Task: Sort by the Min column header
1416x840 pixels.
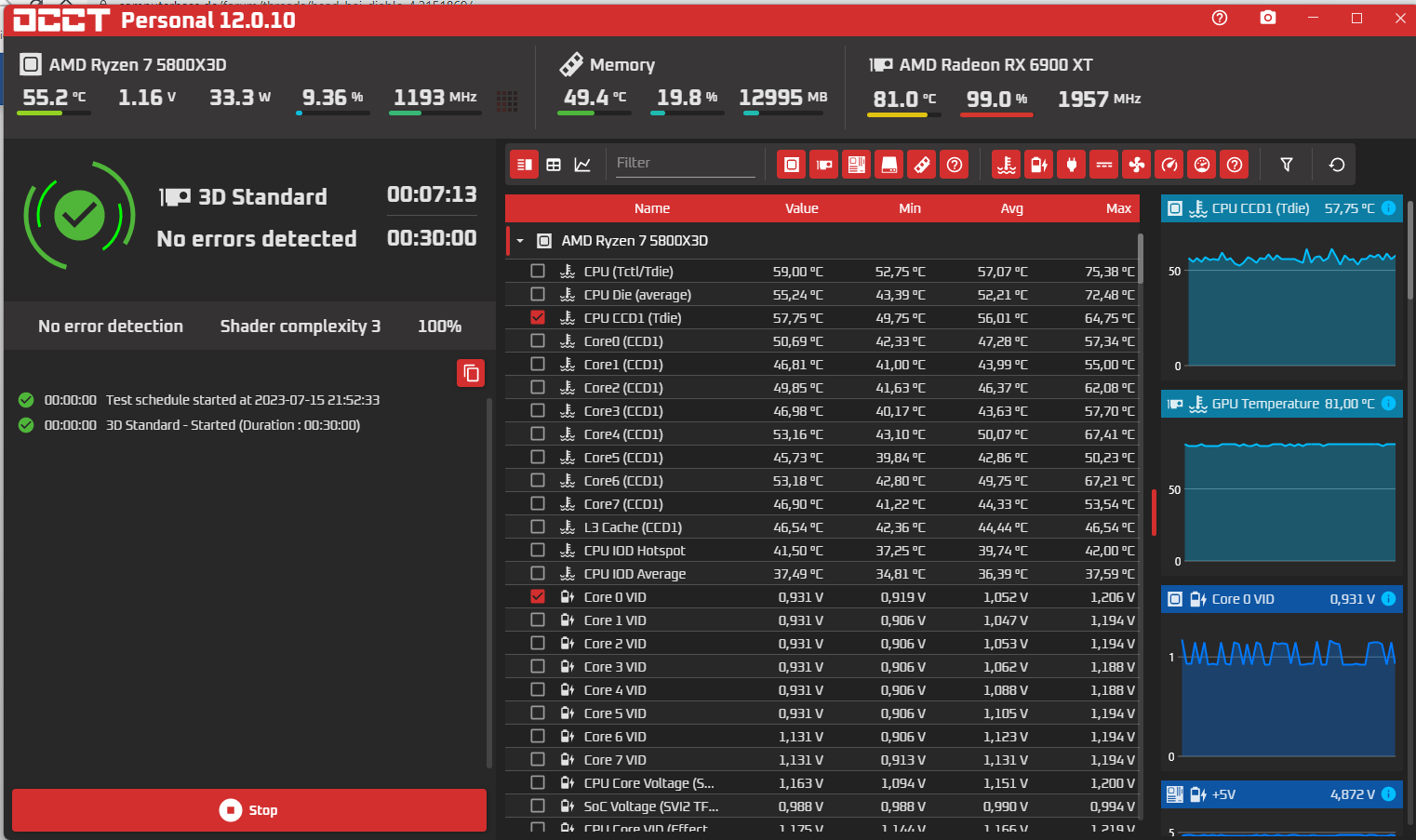Action: coord(910,208)
